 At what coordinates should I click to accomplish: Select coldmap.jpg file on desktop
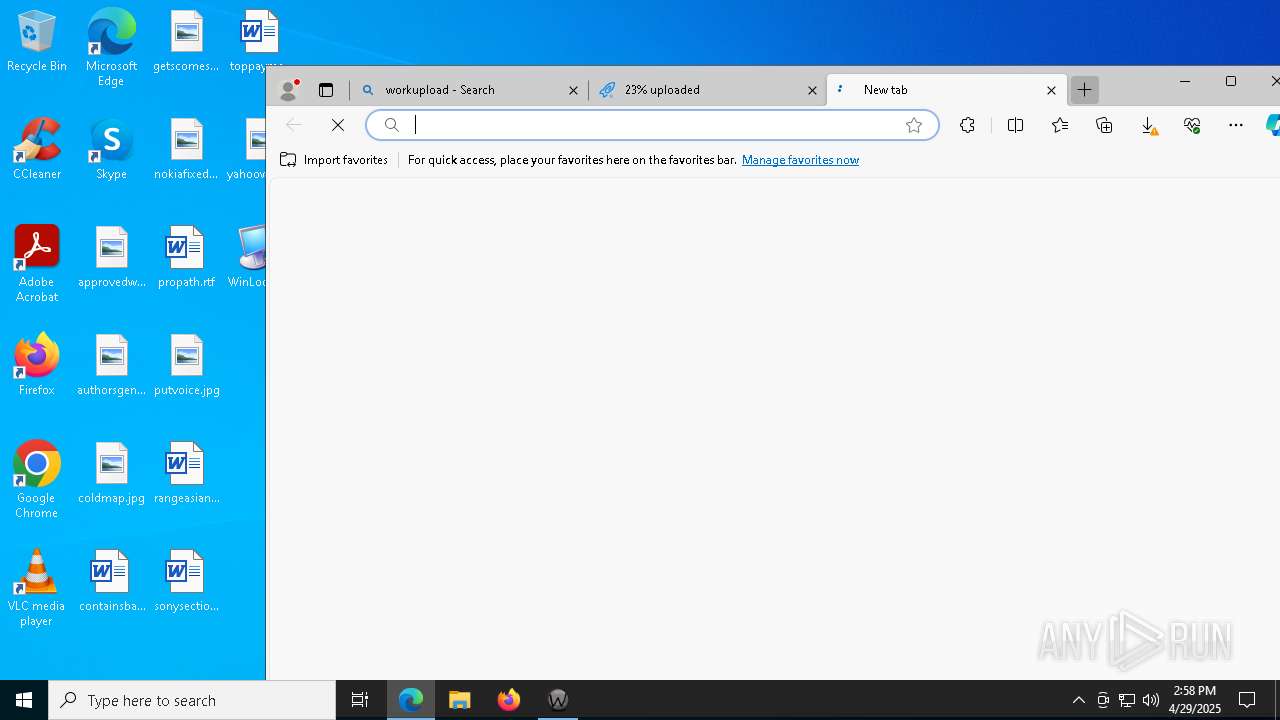(111, 474)
